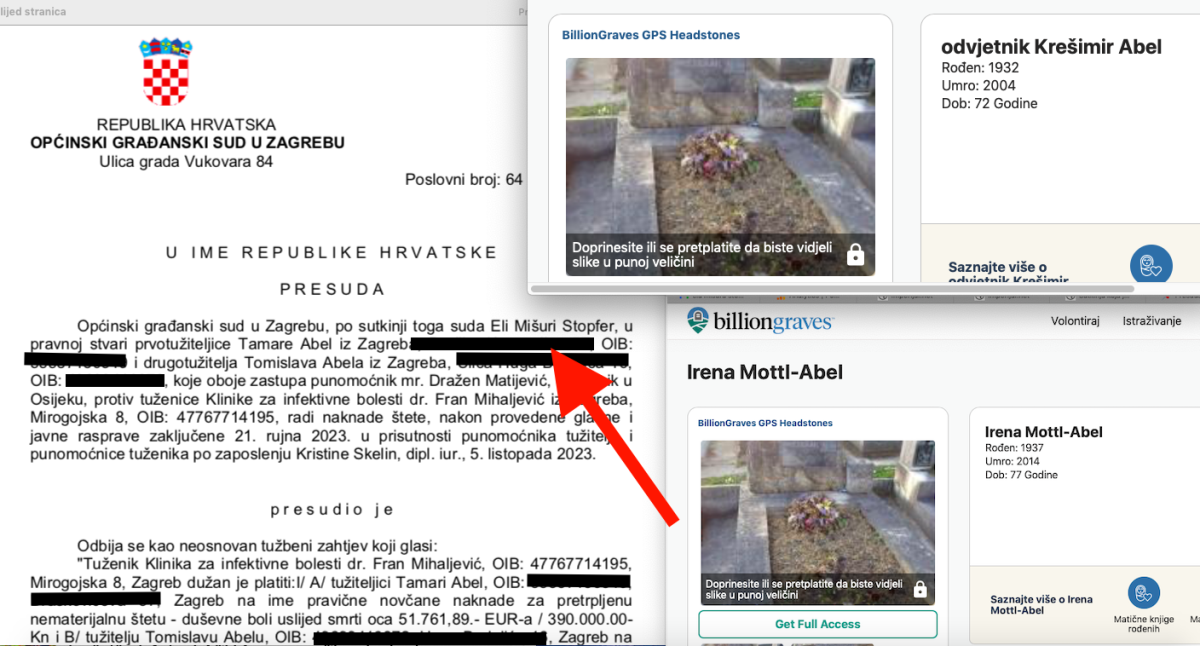This screenshot has height=646, width=1200.
Task: Select the text Rođen: 1937
Action: click(x=1014, y=449)
